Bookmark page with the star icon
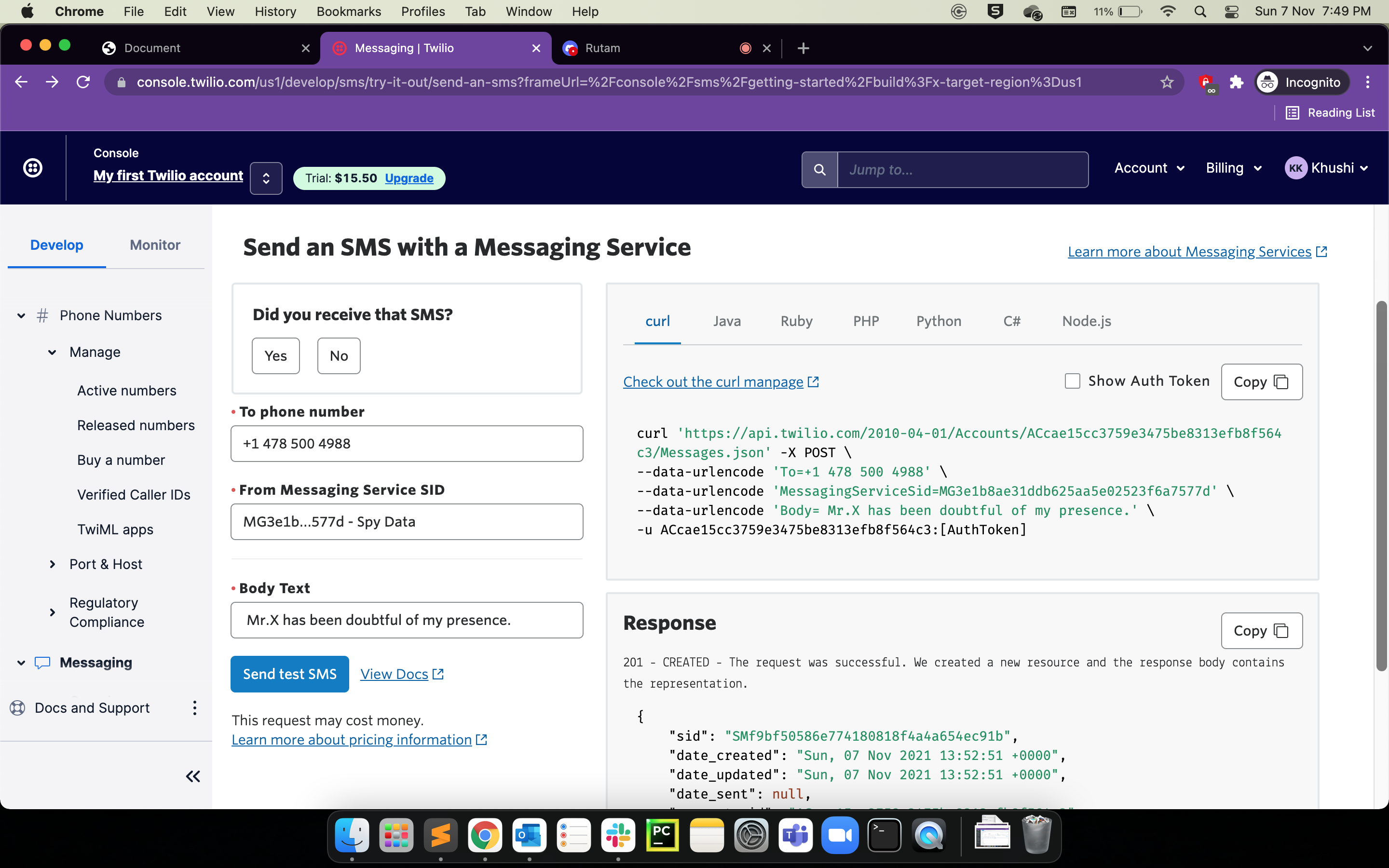 pyautogui.click(x=1166, y=82)
